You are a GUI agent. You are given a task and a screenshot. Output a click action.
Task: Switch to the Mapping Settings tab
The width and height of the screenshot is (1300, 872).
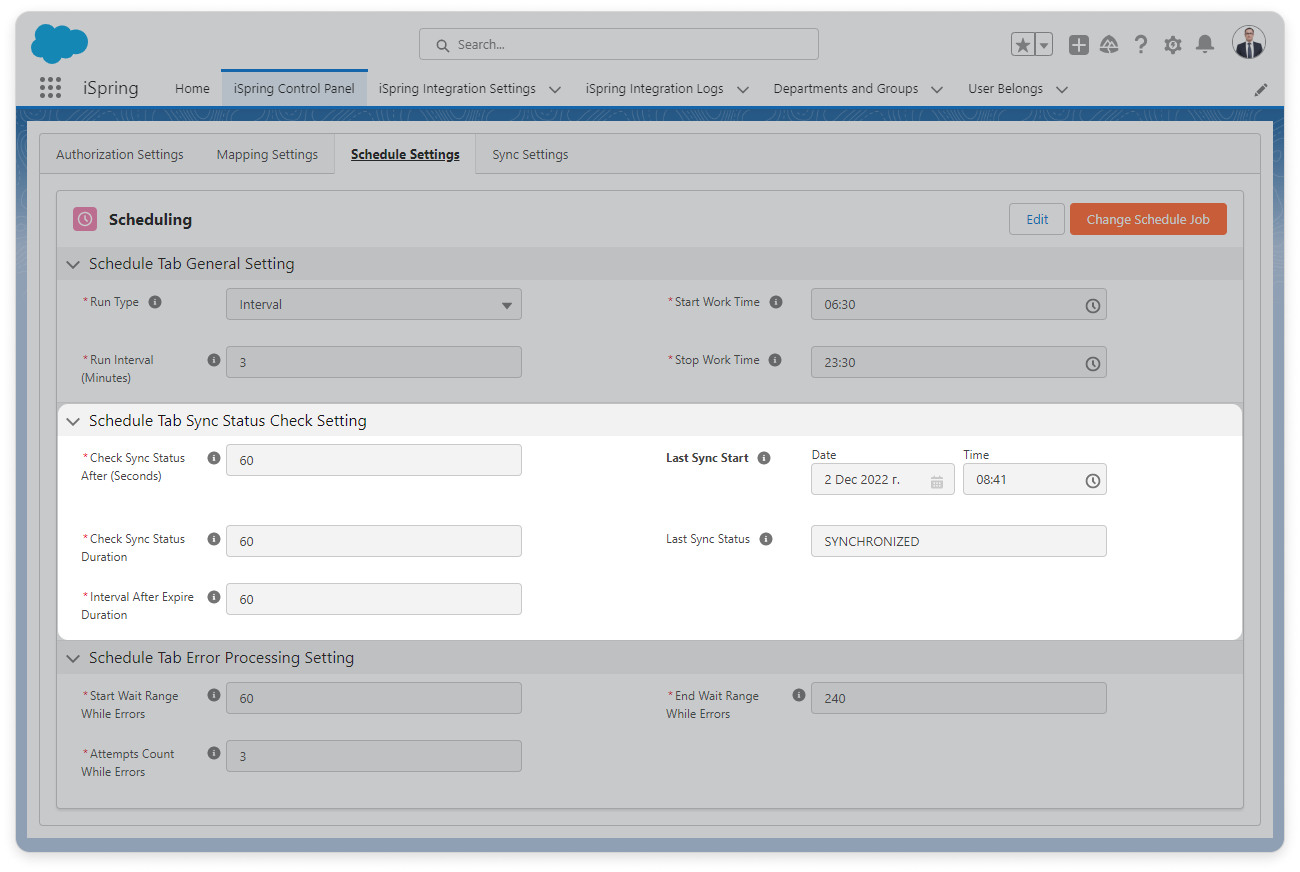click(267, 155)
